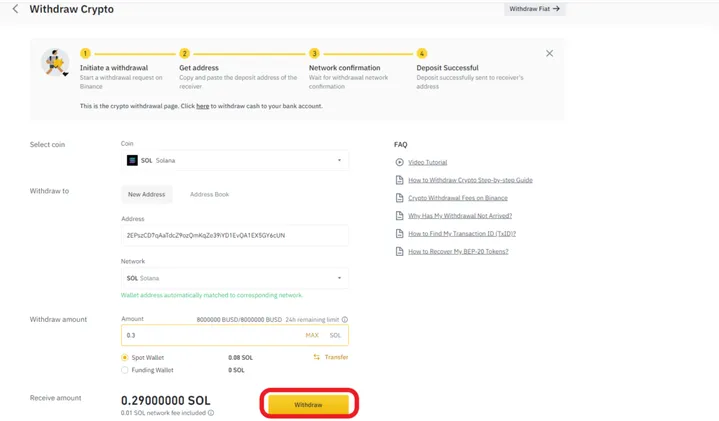Click document icon beside Crypto Withdrawal Fees

click(x=399, y=198)
